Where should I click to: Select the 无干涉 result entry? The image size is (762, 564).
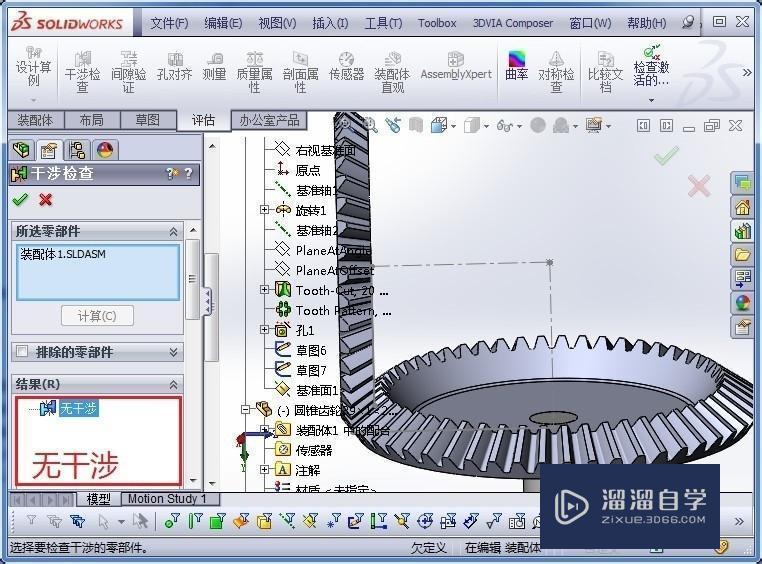point(79,408)
